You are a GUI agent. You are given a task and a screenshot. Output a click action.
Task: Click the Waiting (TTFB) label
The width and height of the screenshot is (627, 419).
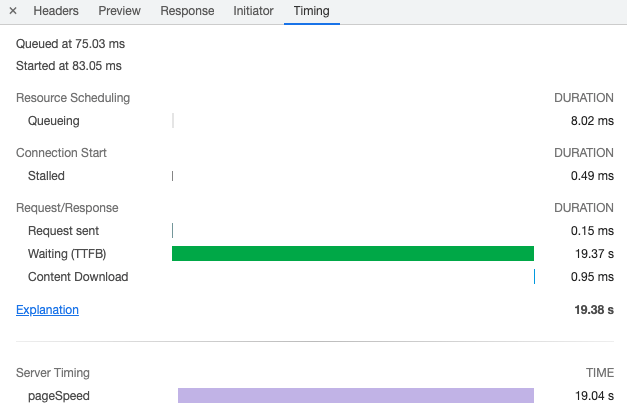point(67,254)
